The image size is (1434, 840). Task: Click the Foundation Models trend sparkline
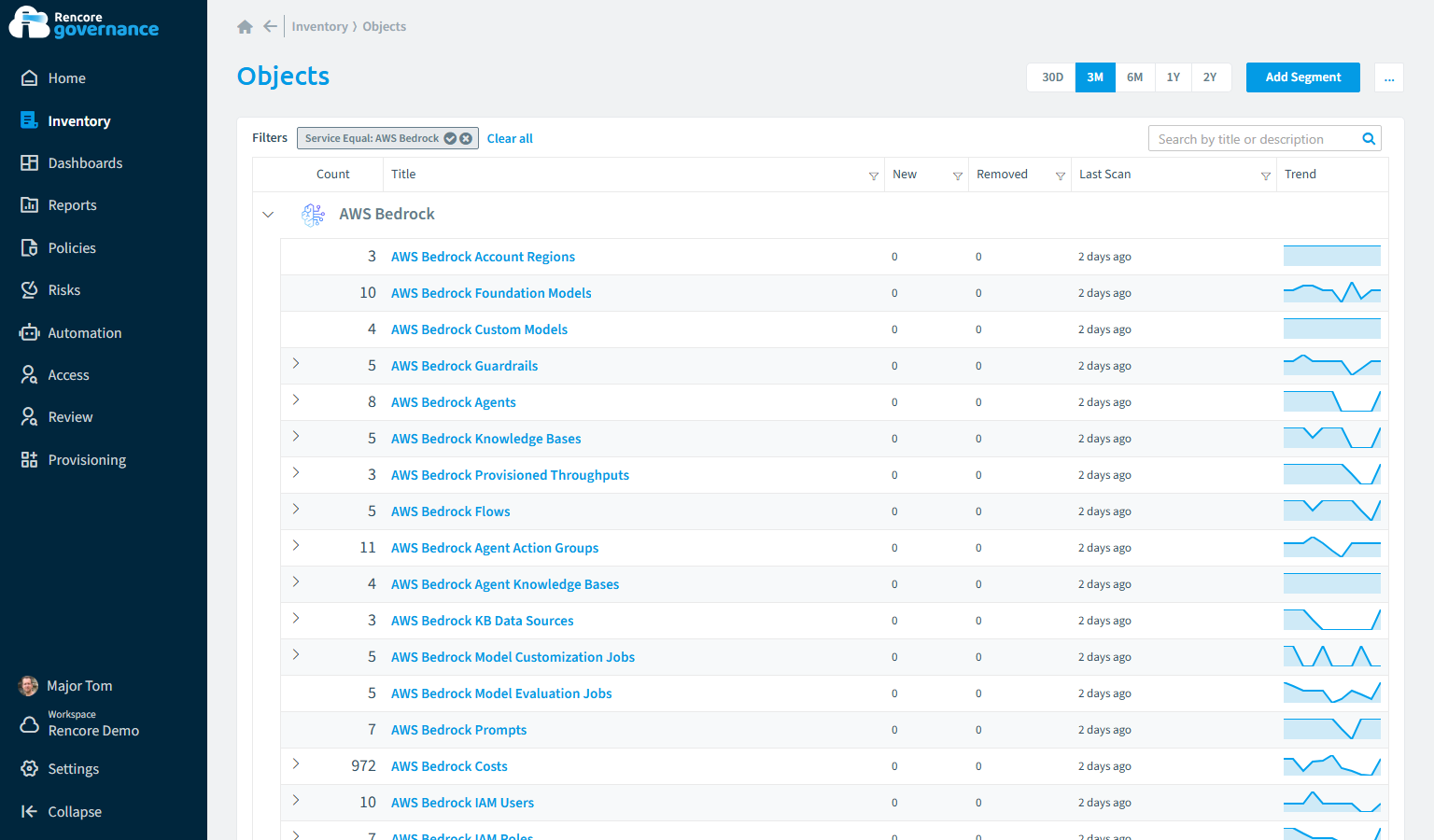1332,292
